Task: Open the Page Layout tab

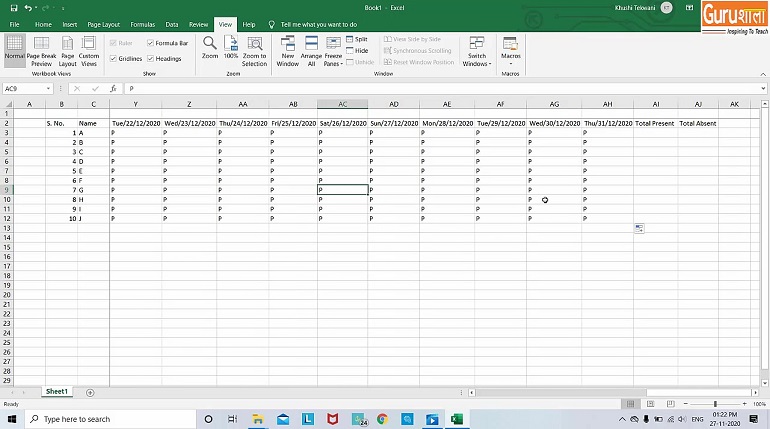Action: [103, 24]
